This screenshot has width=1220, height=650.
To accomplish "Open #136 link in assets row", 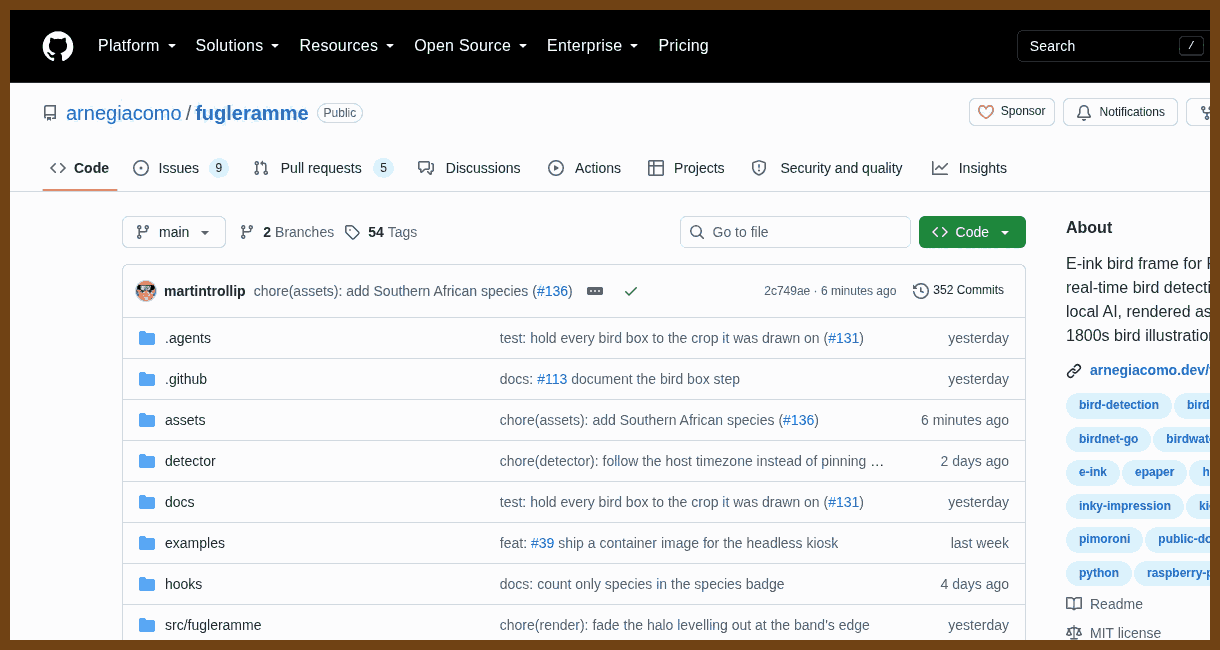I will pos(798,420).
